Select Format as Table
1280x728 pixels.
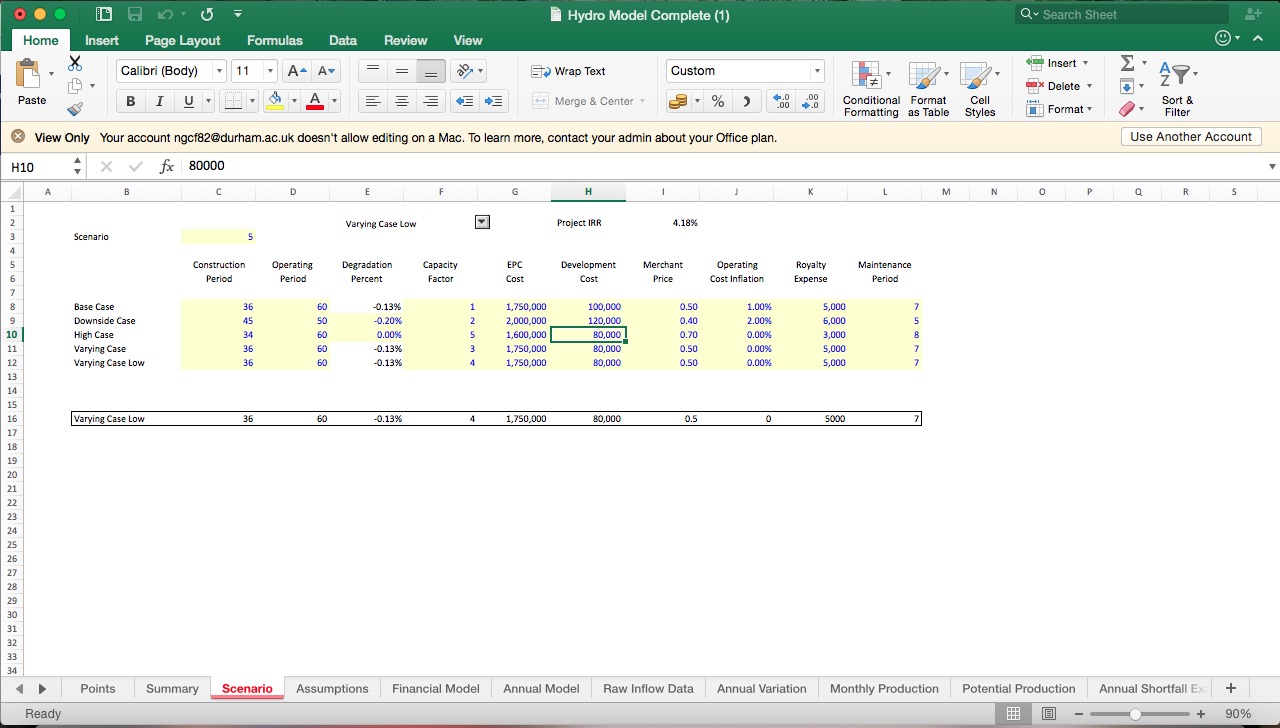tap(927, 89)
